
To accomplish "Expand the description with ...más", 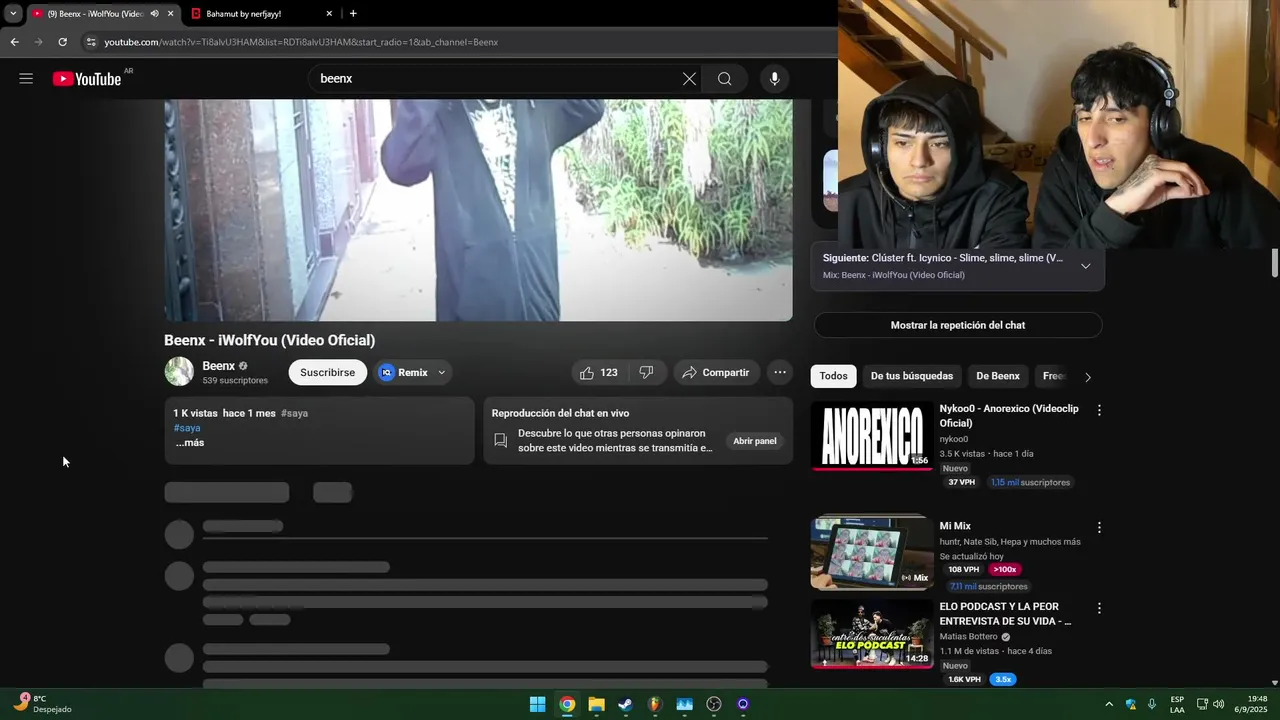I will coord(190,443).
